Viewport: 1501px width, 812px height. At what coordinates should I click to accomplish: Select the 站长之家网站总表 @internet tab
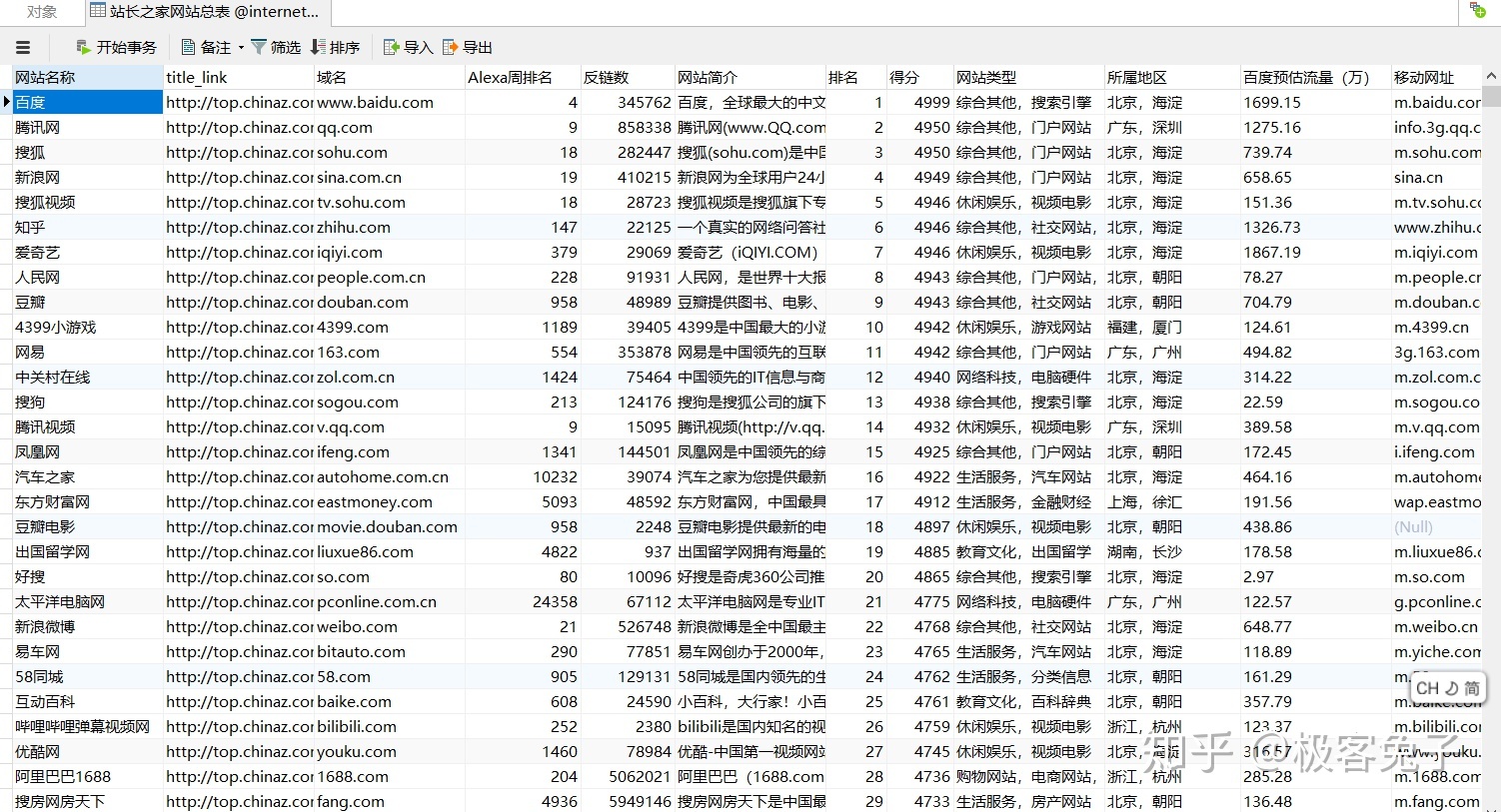click(x=207, y=12)
